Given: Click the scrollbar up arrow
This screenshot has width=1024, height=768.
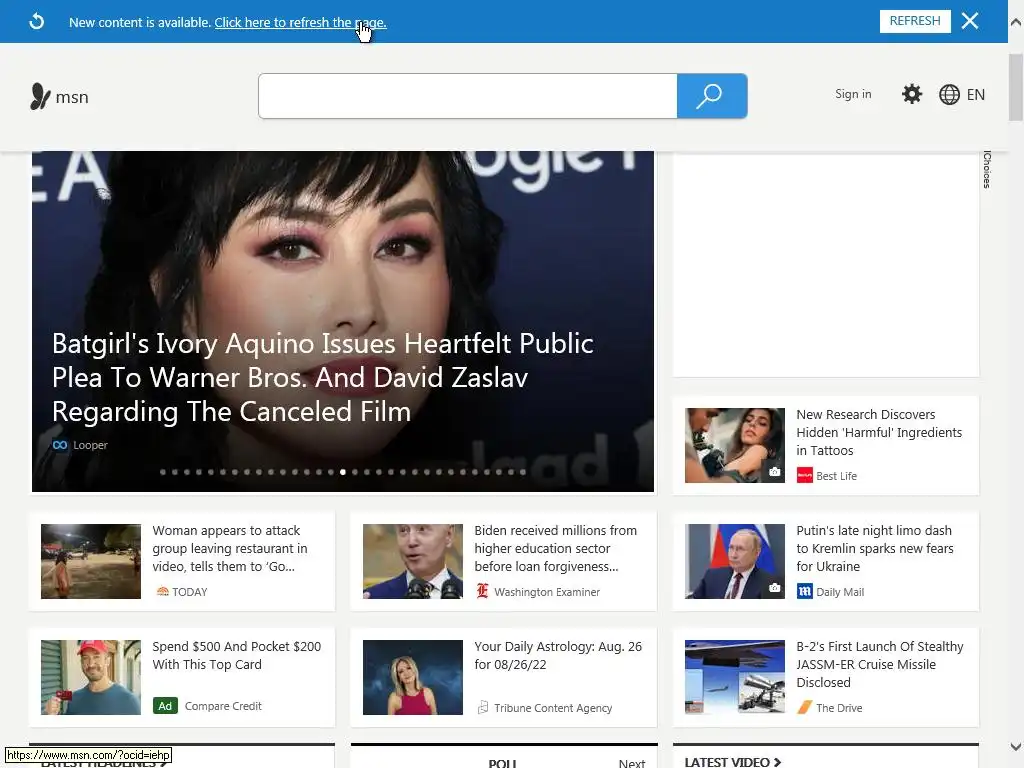Looking at the screenshot, I should (x=1016, y=22).
